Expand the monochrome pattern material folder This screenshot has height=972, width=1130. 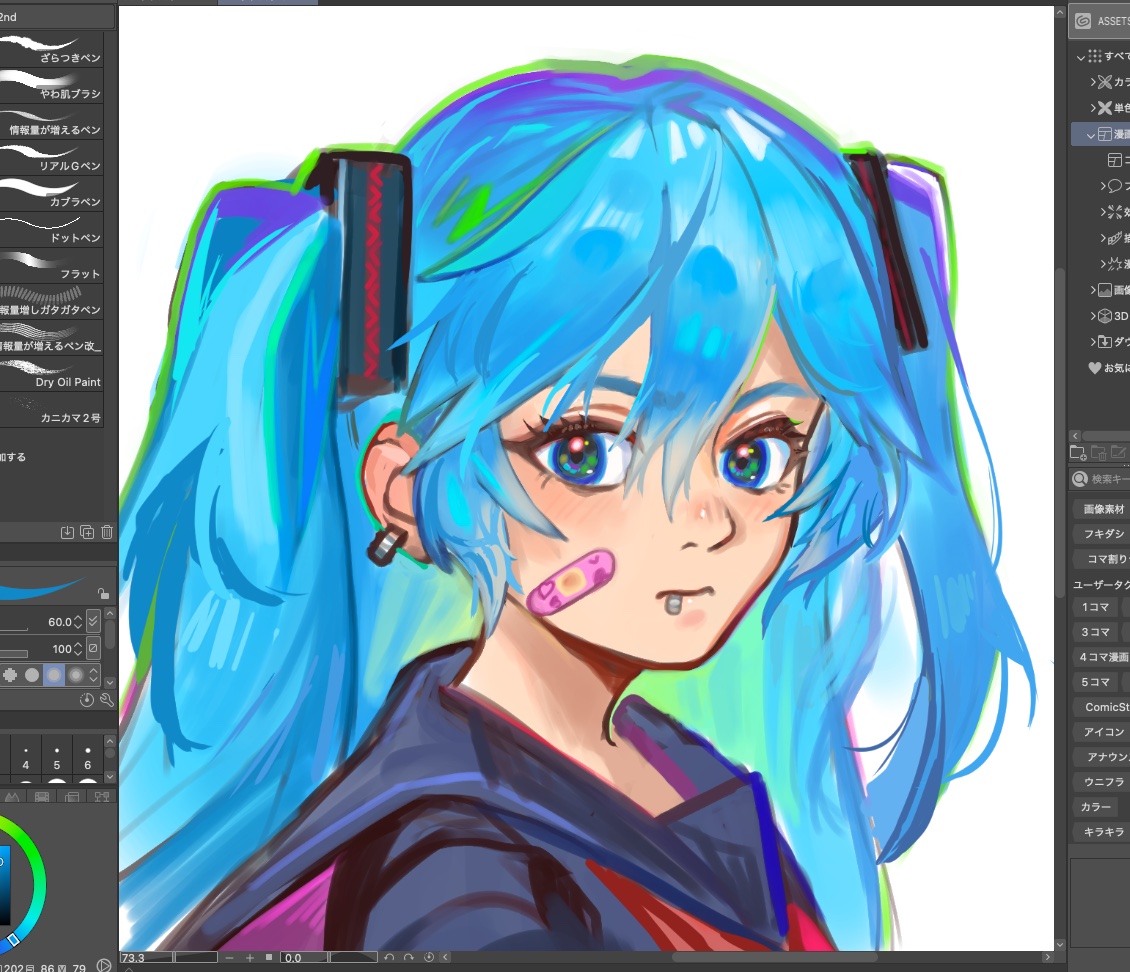tap(1093, 108)
